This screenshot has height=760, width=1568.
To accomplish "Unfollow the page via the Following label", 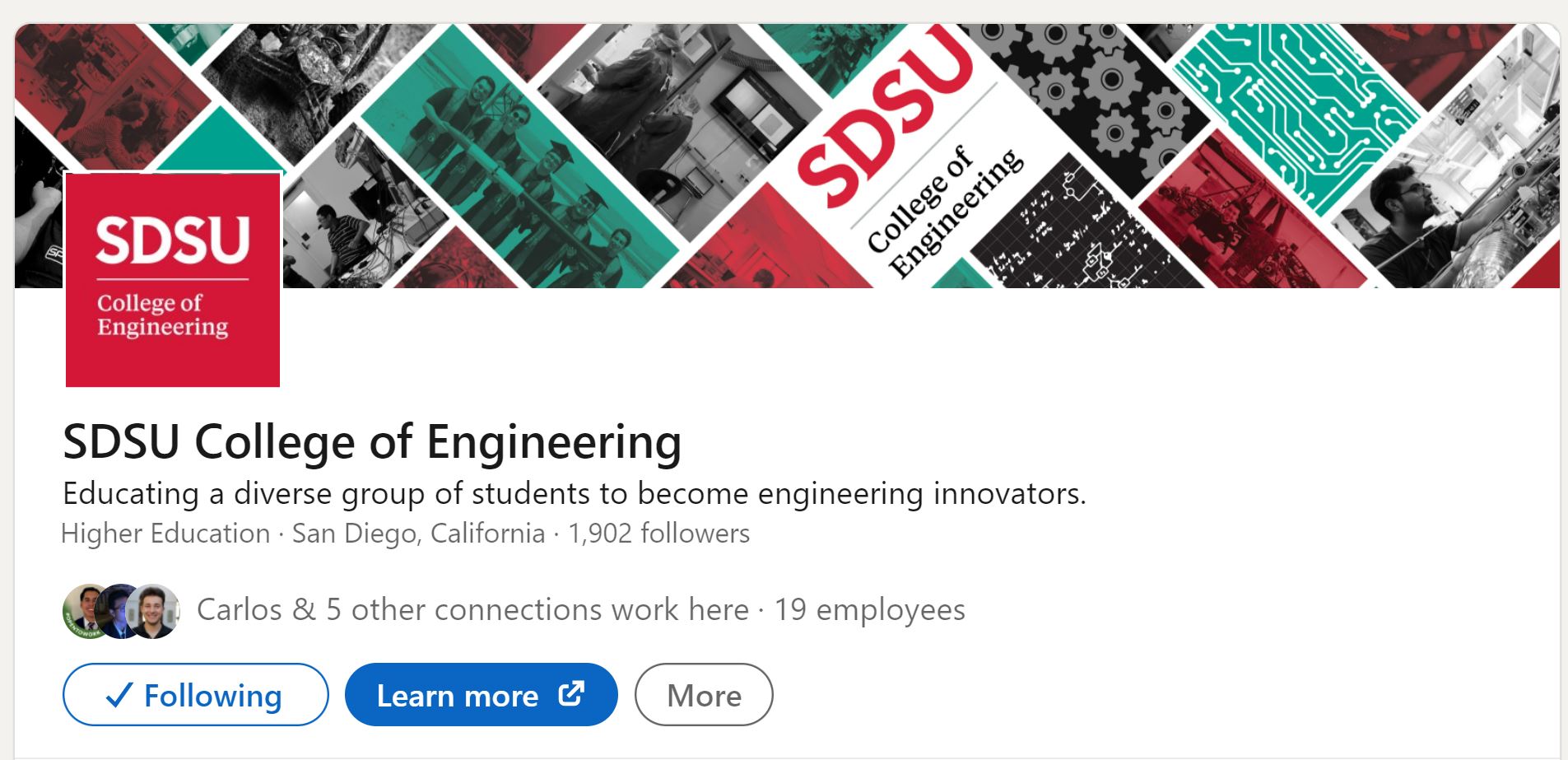I will tap(212, 696).
